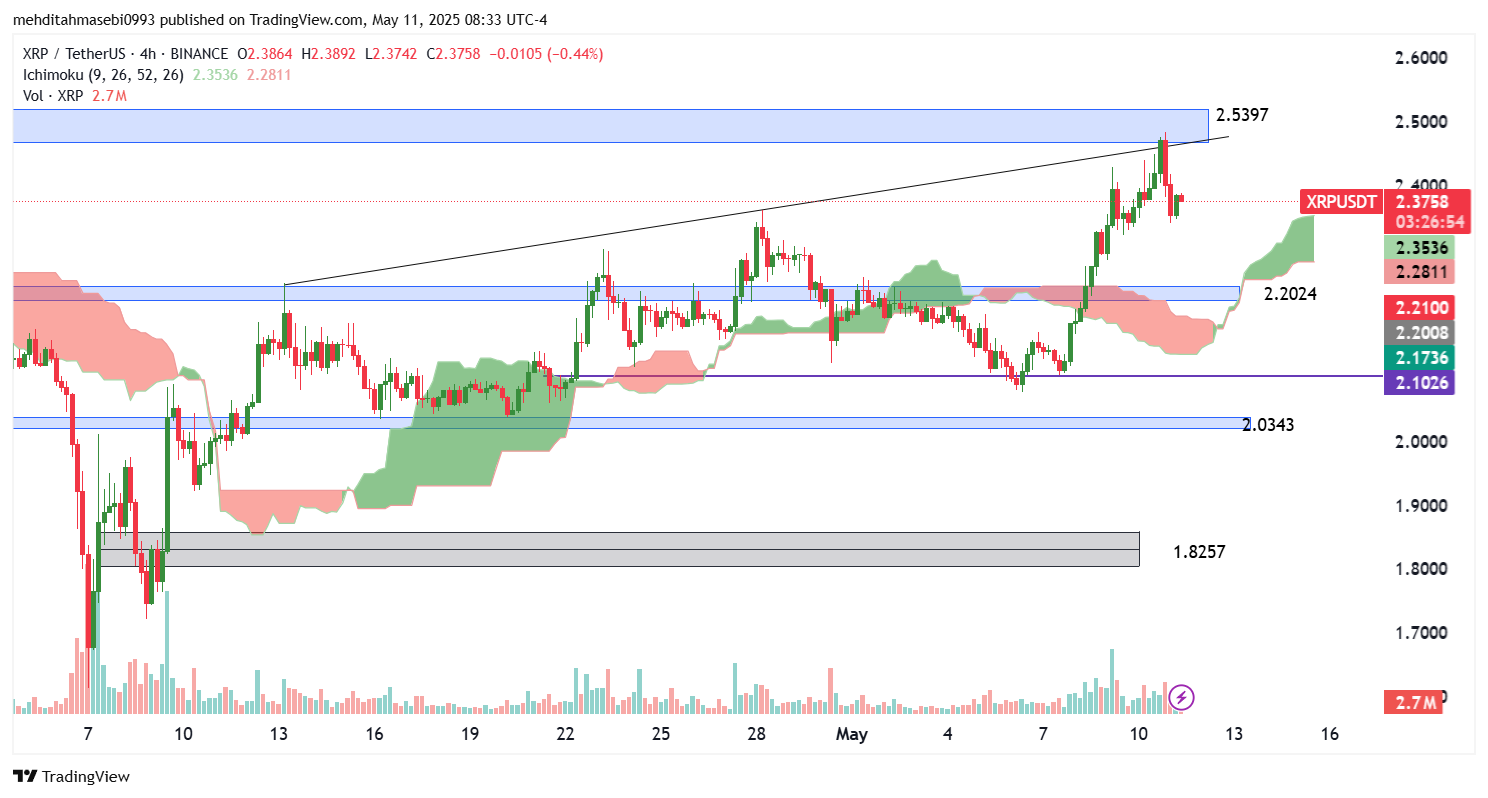Click the purple lightning bolt icon
1488x798 pixels.
point(1182,697)
